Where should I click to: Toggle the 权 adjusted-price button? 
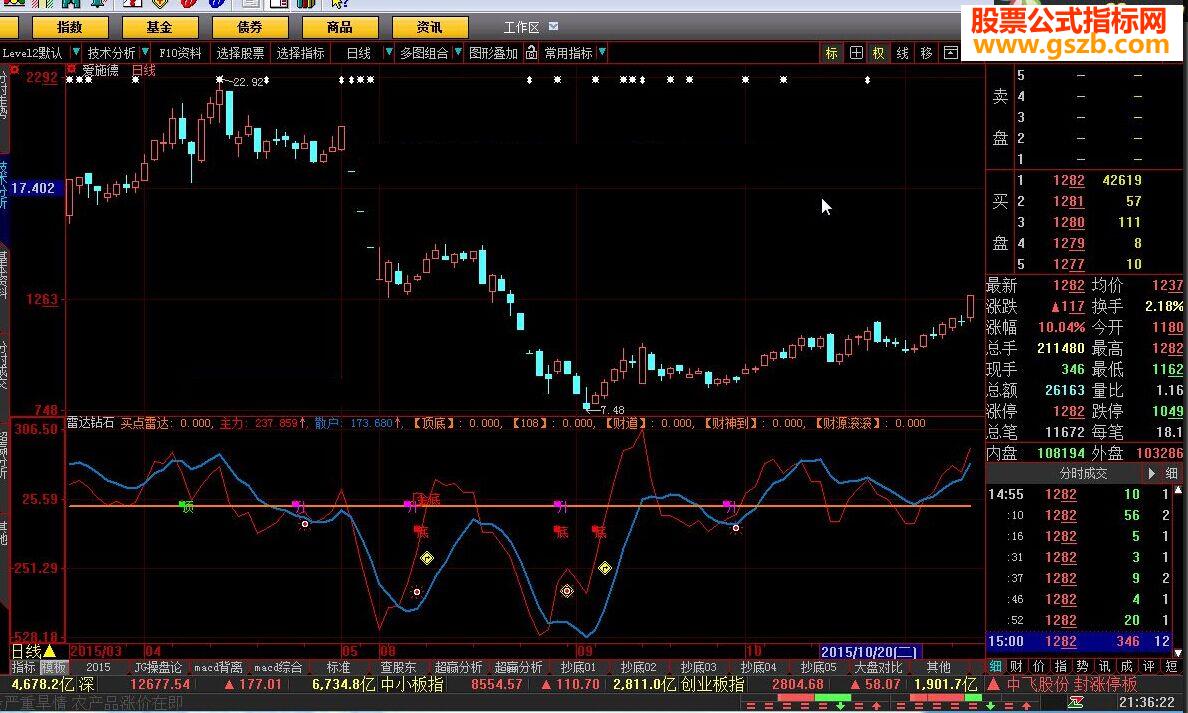[x=879, y=53]
